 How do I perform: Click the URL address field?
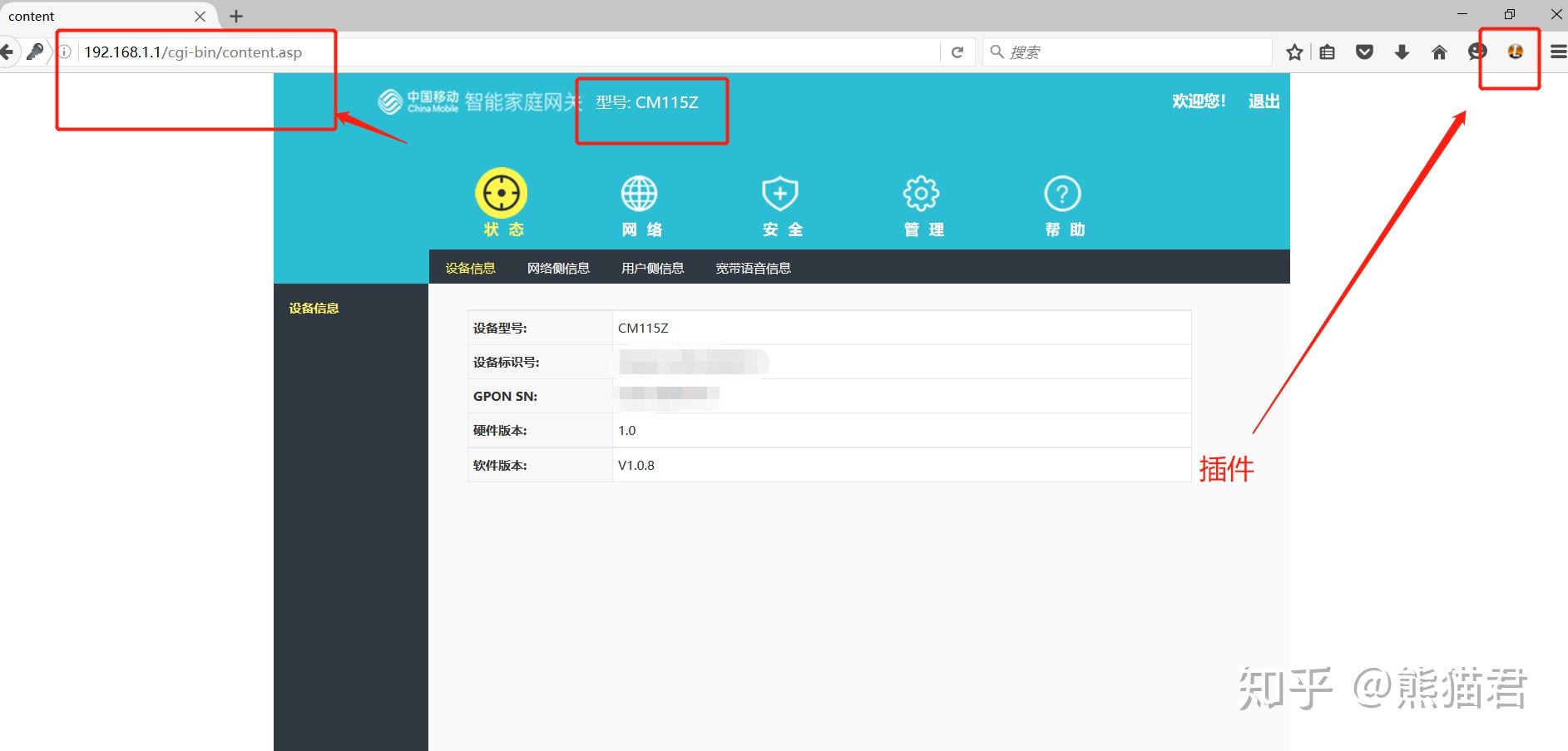pos(507,52)
